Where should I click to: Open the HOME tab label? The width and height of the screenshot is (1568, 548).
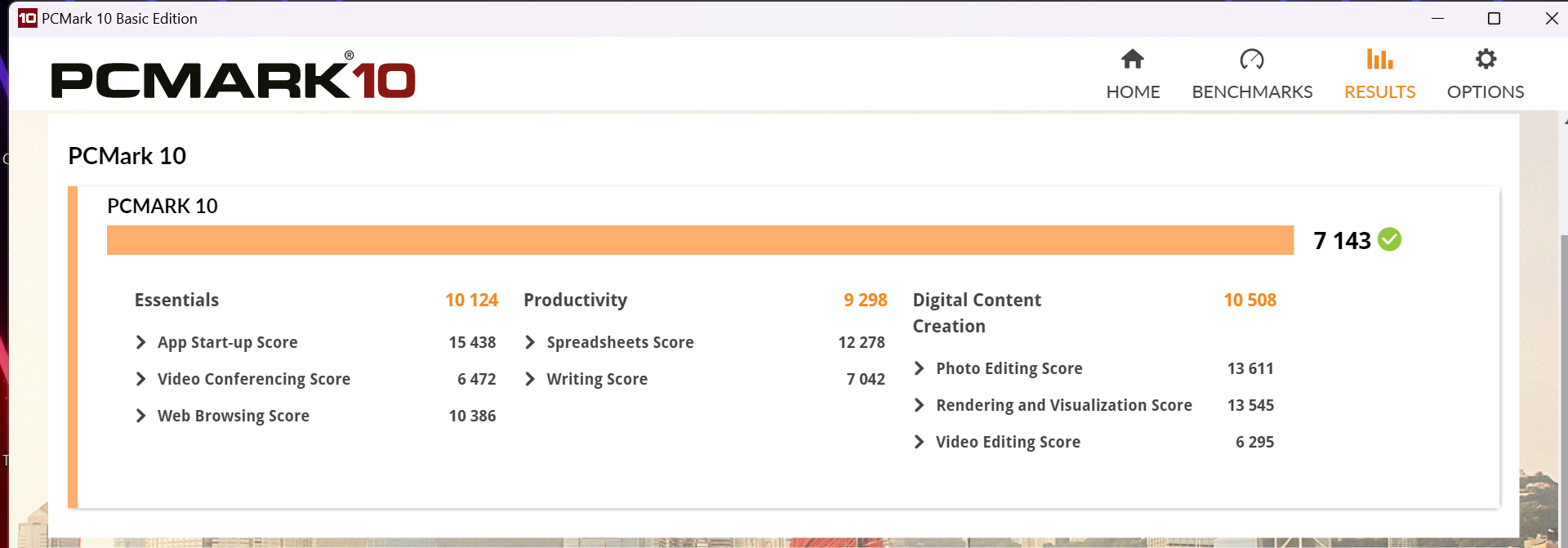click(1133, 91)
